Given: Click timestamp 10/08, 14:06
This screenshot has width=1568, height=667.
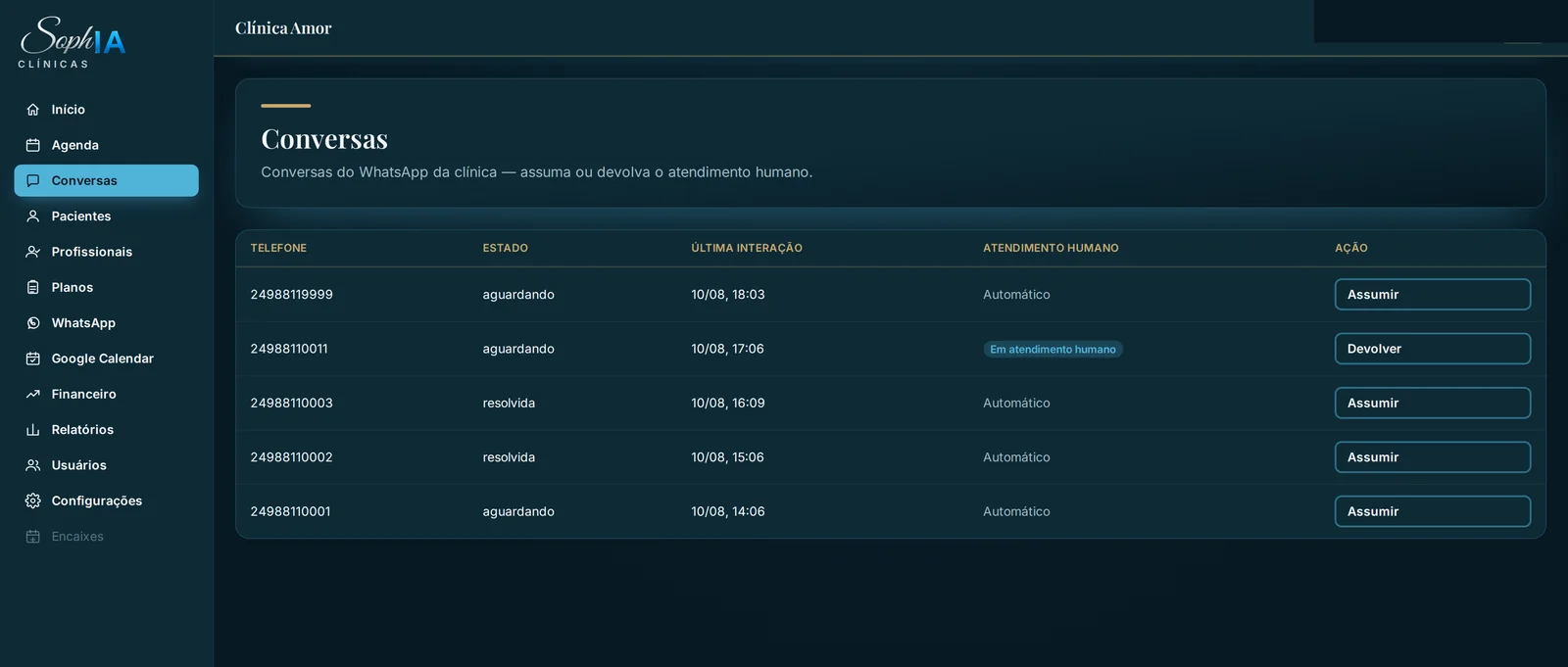Looking at the screenshot, I should point(728,511).
